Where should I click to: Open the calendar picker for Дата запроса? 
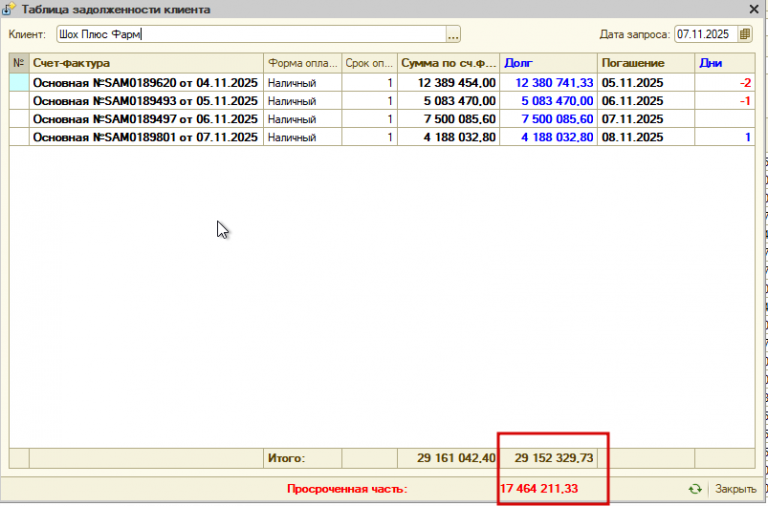pyautogui.click(x=745, y=34)
